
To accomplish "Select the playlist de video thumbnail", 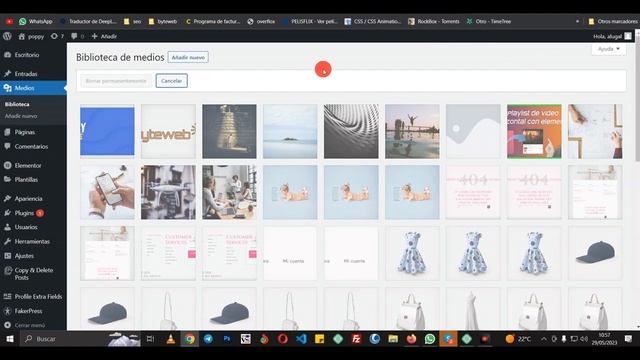I will [x=534, y=131].
